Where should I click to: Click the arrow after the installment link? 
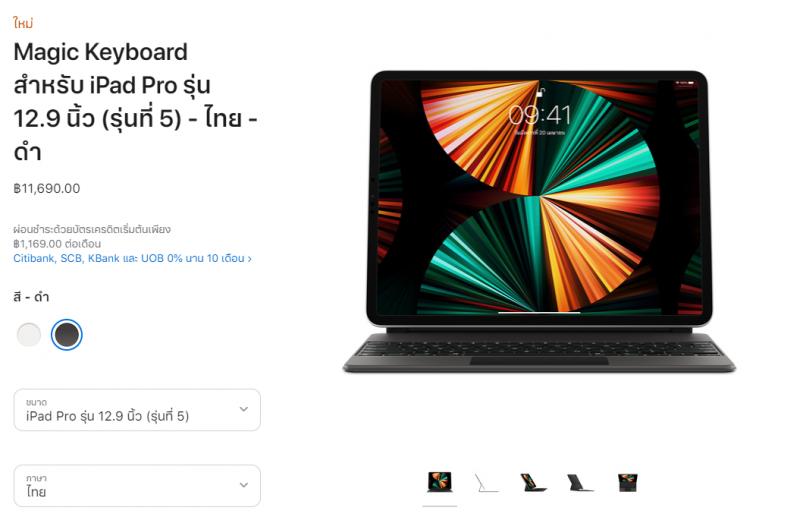(x=249, y=259)
